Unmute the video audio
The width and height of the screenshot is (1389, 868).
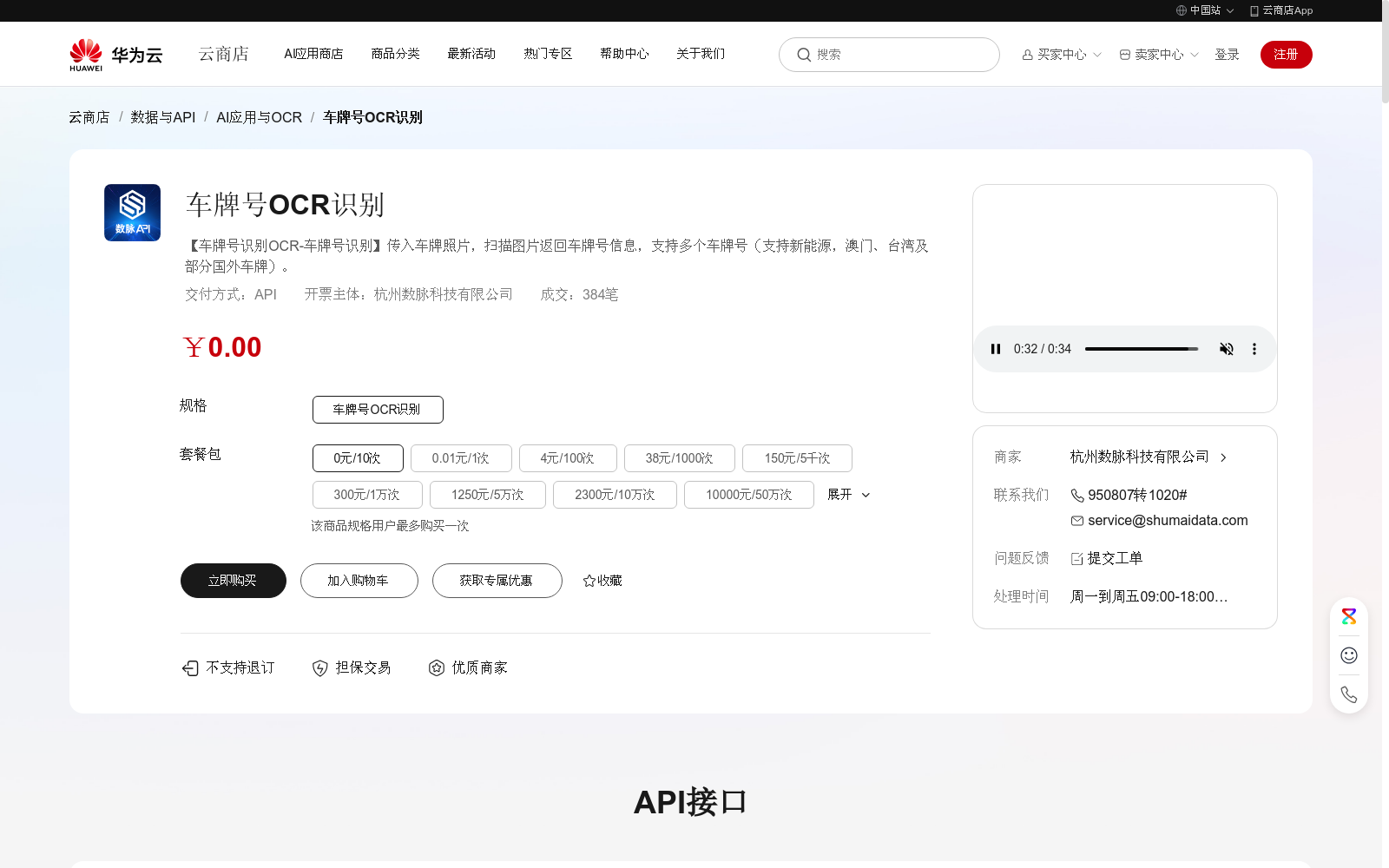[1227, 349]
